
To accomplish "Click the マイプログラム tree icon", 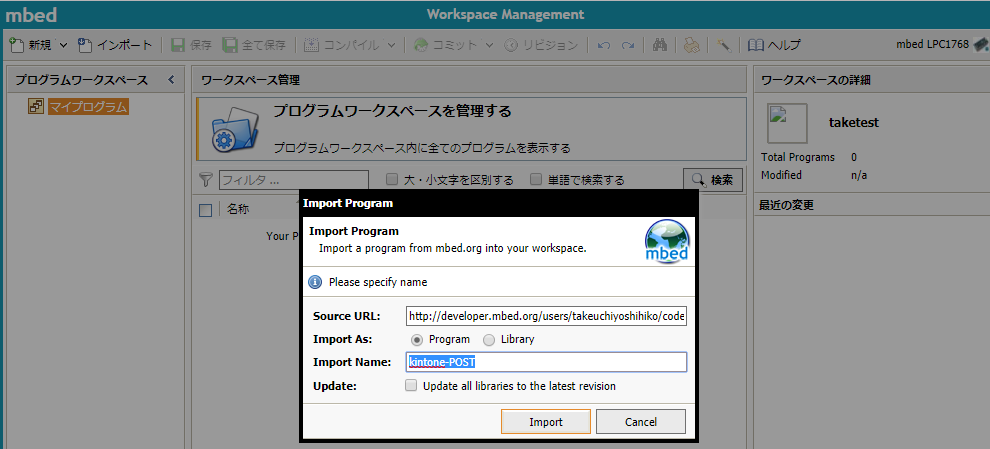I will 35,106.
